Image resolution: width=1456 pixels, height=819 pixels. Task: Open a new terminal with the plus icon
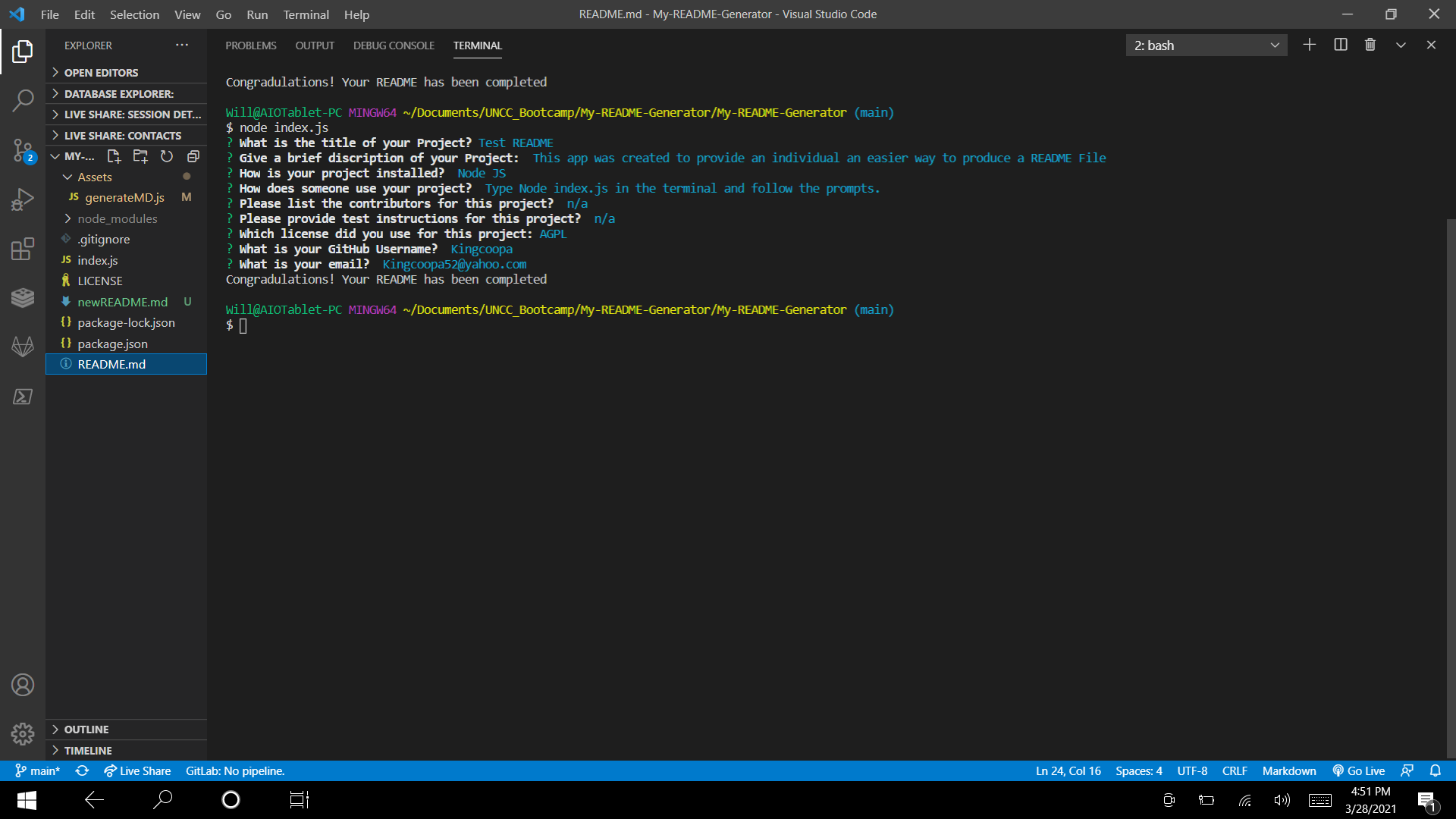(1310, 45)
